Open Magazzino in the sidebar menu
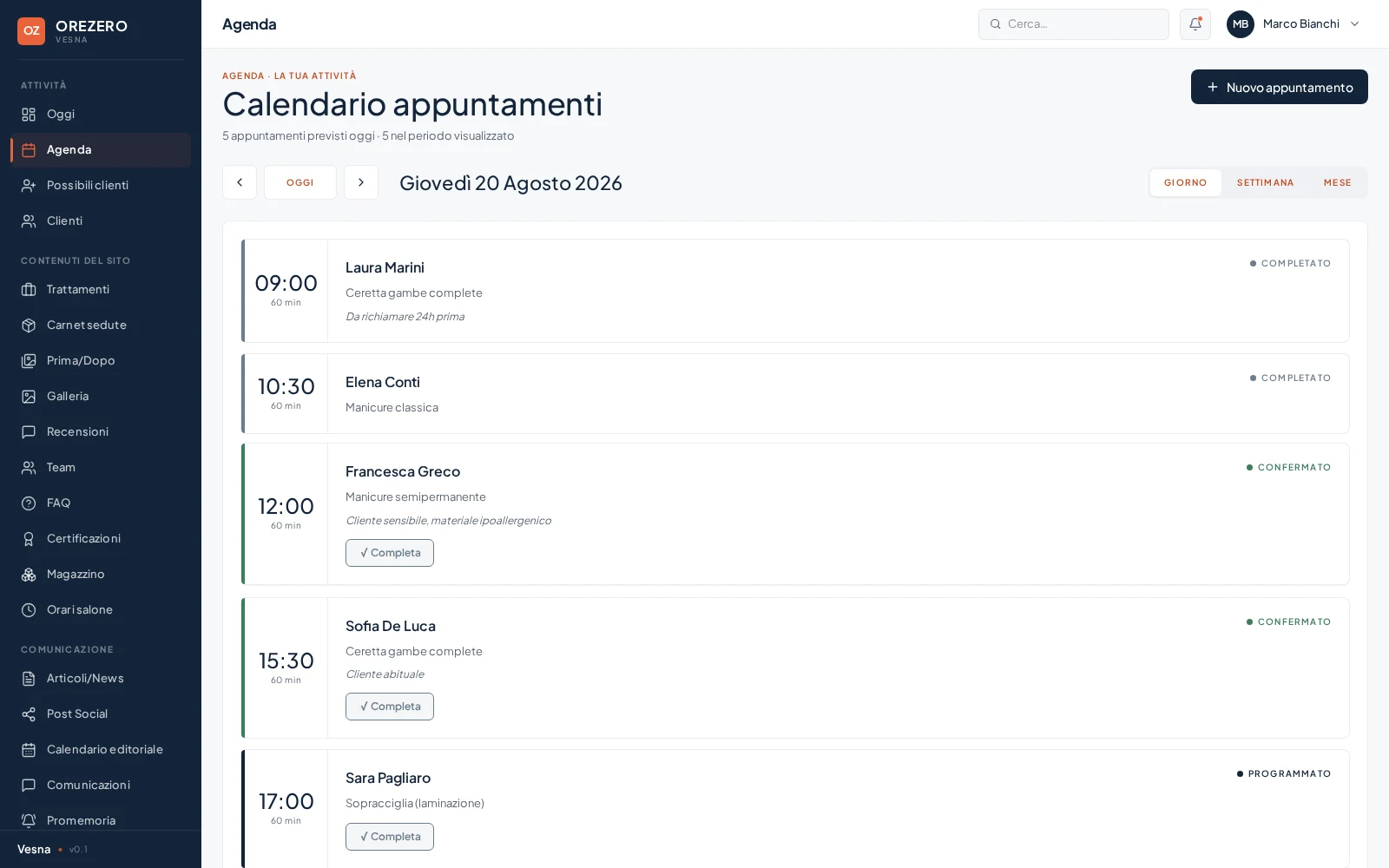 [101, 575]
